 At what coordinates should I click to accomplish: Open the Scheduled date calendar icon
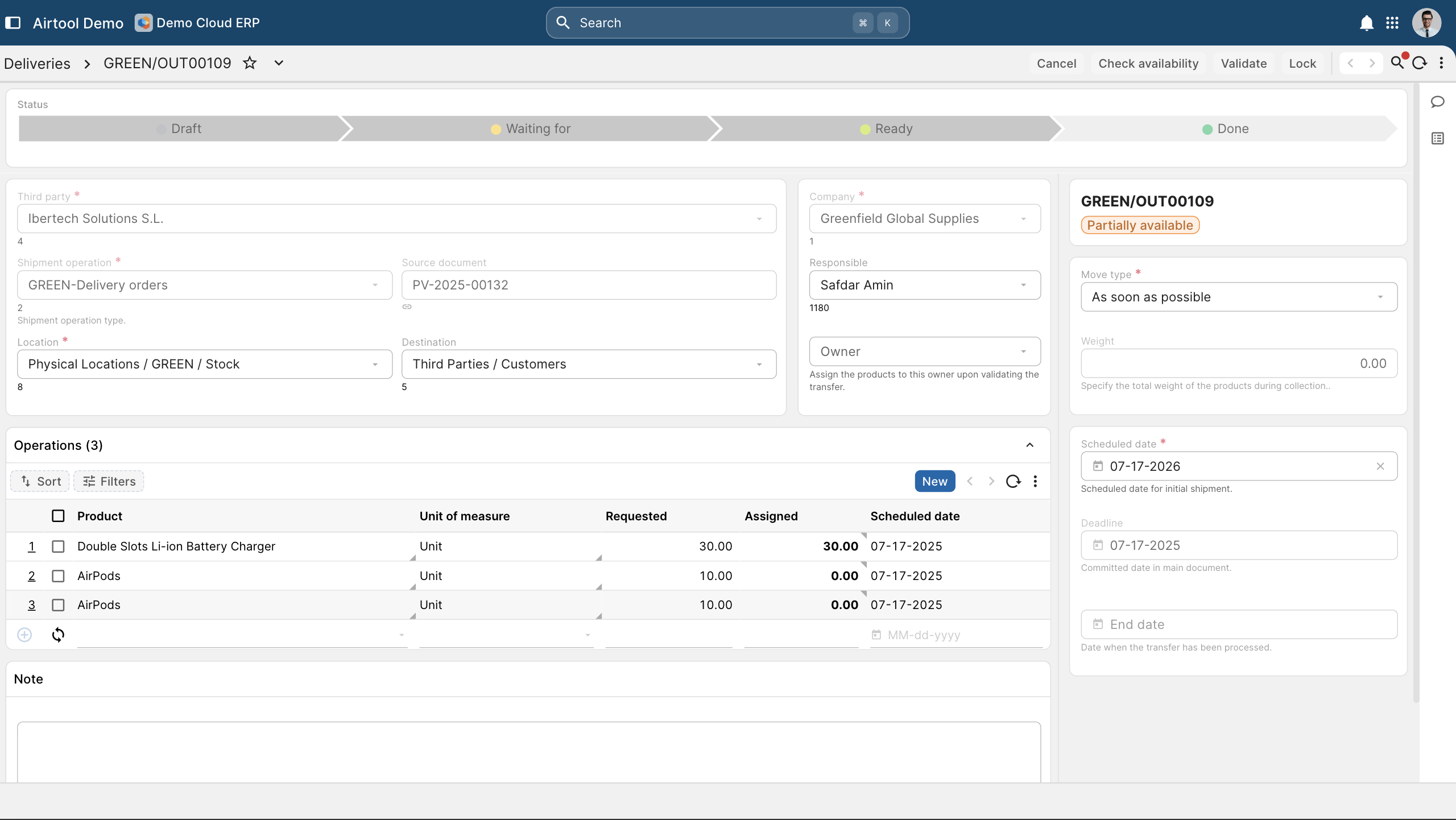click(x=1098, y=466)
